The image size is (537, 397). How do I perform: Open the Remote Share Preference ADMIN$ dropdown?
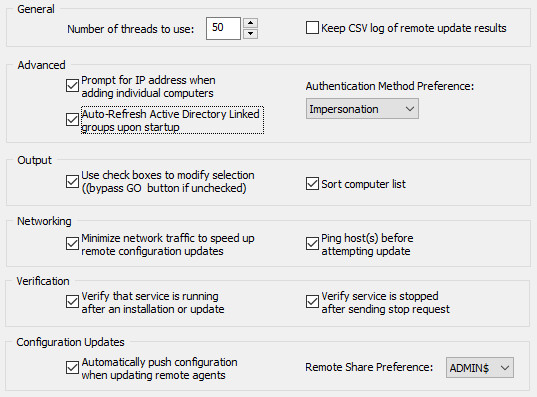480,368
